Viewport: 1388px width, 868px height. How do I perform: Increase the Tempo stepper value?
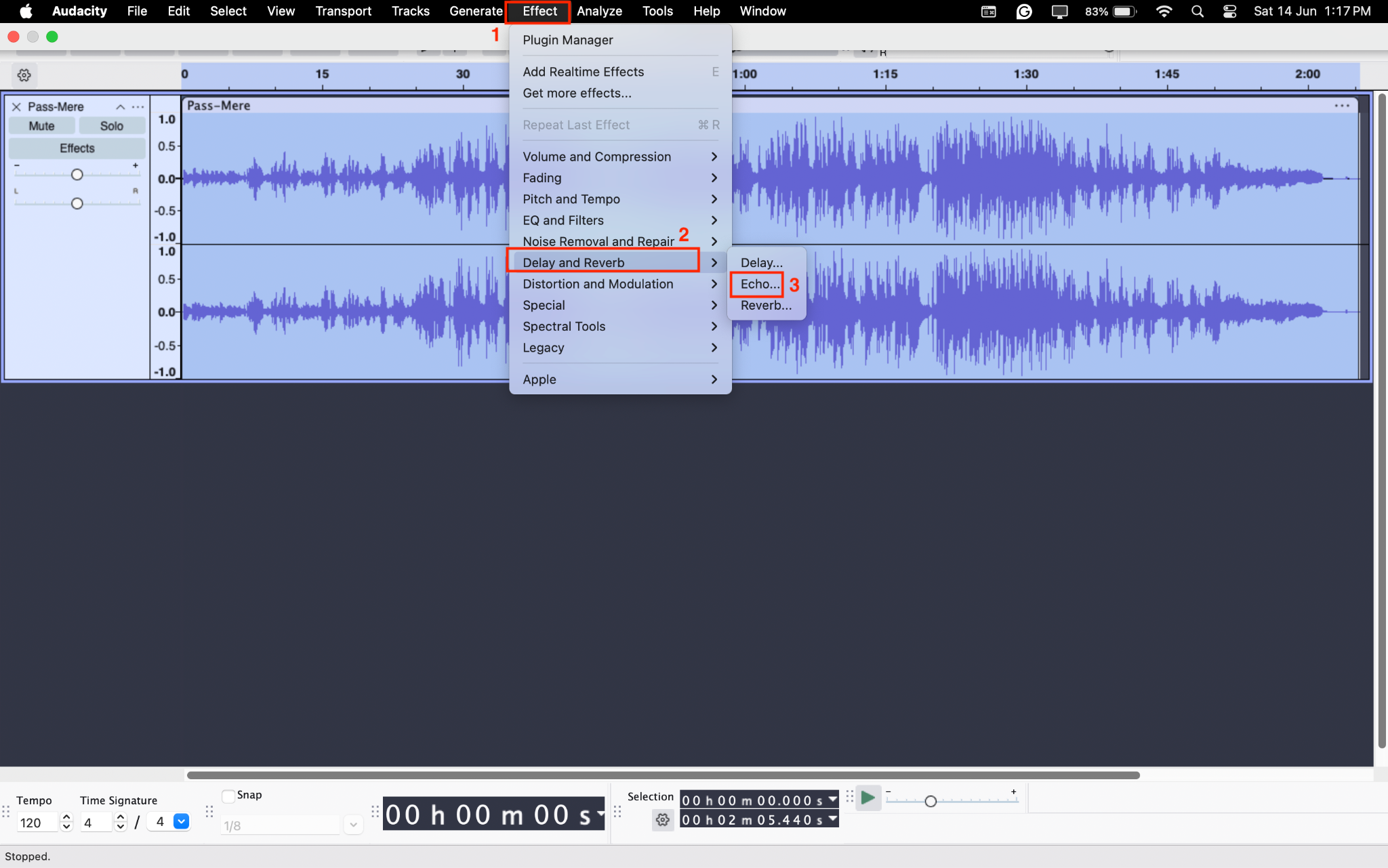coord(66,818)
